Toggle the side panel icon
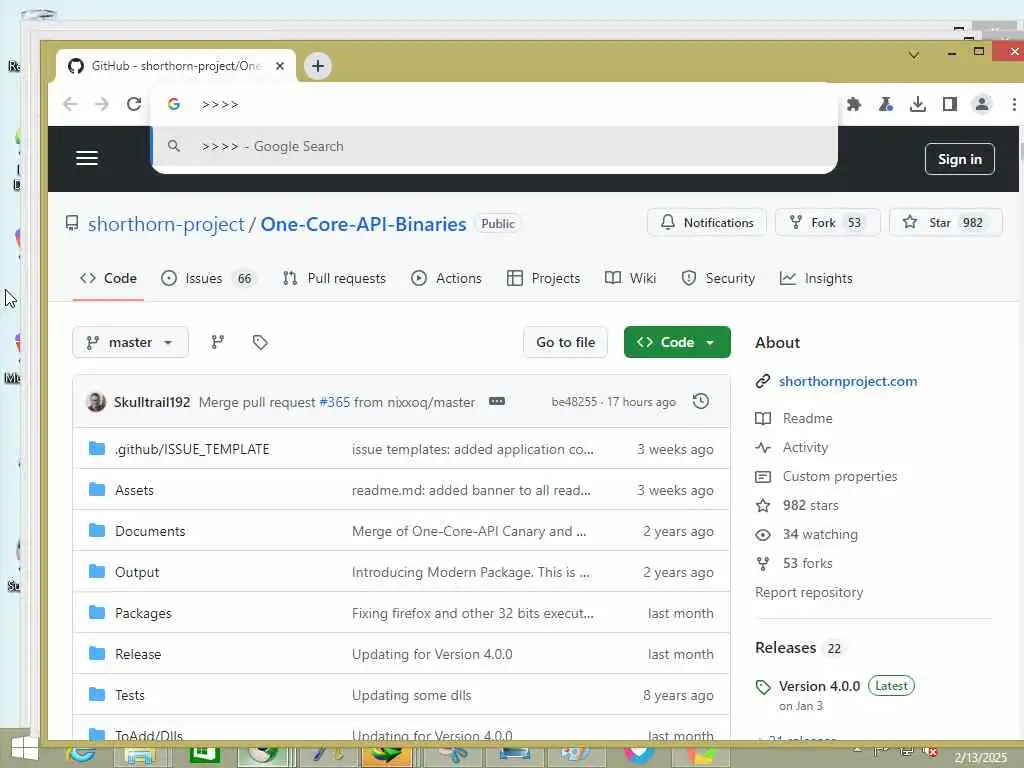This screenshot has width=1024, height=768. [x=950, y=104]
